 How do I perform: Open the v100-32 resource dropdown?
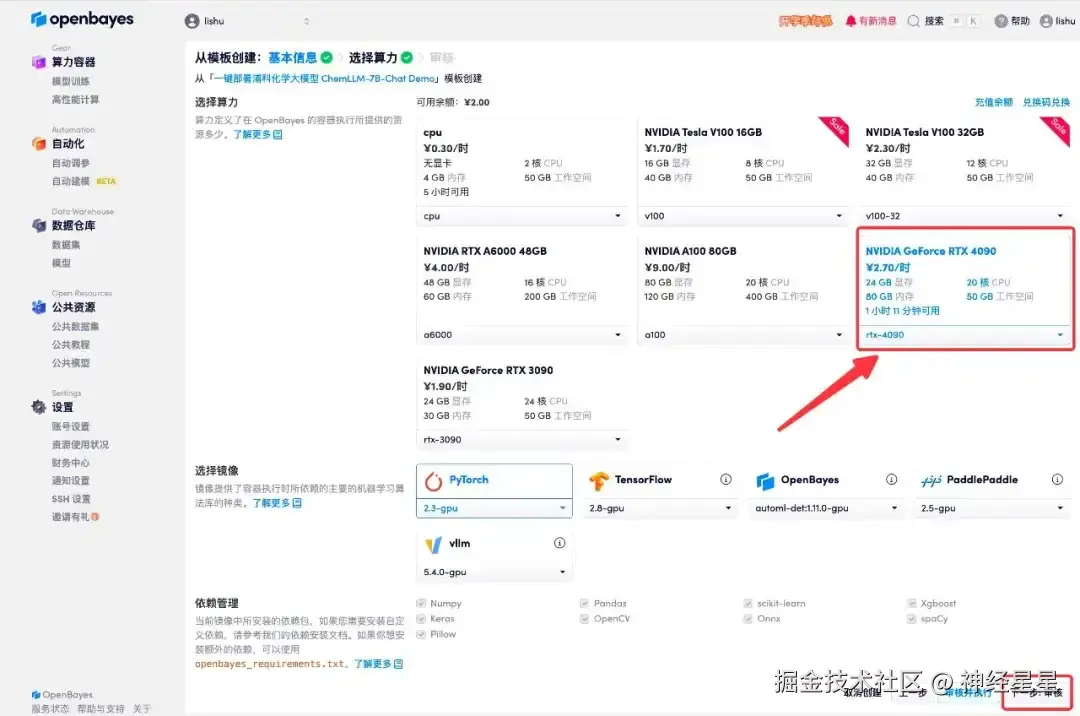point(964,216)
